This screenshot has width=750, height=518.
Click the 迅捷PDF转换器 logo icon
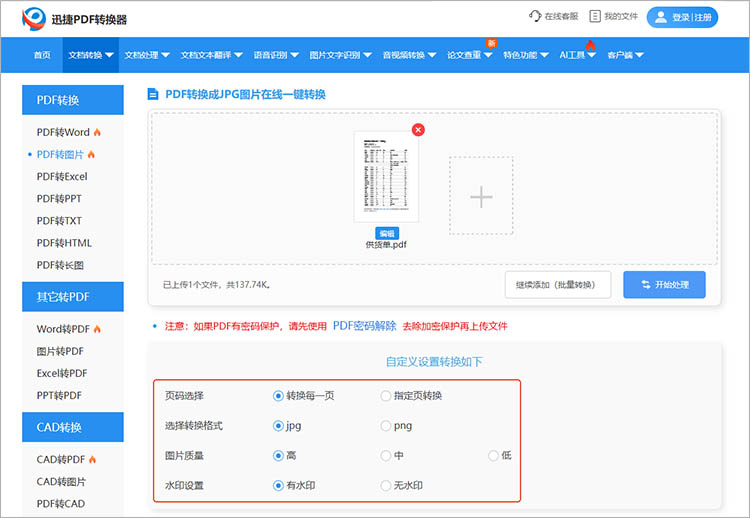[34, 19]
